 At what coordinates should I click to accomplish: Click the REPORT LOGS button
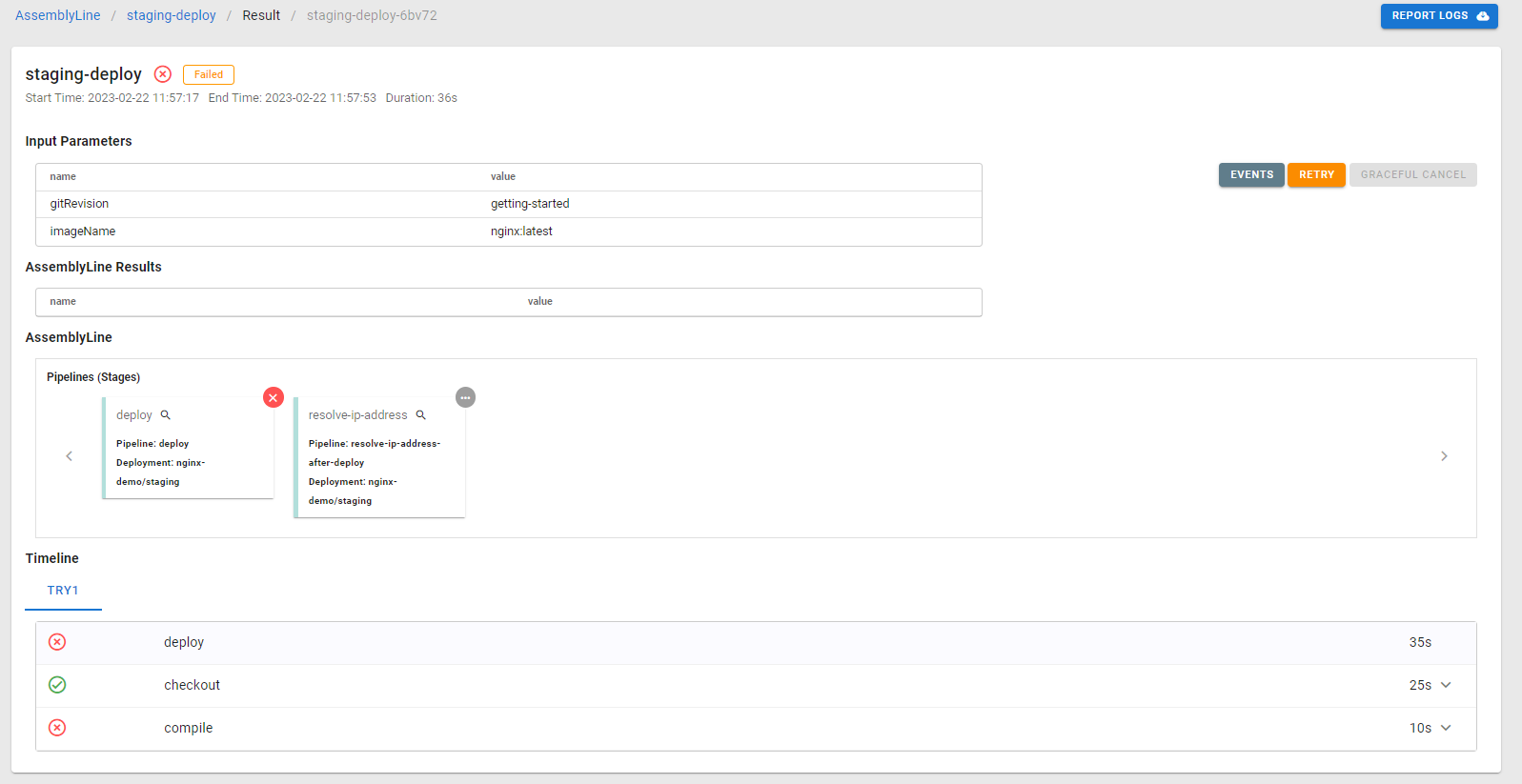[x=1438, y=16]
